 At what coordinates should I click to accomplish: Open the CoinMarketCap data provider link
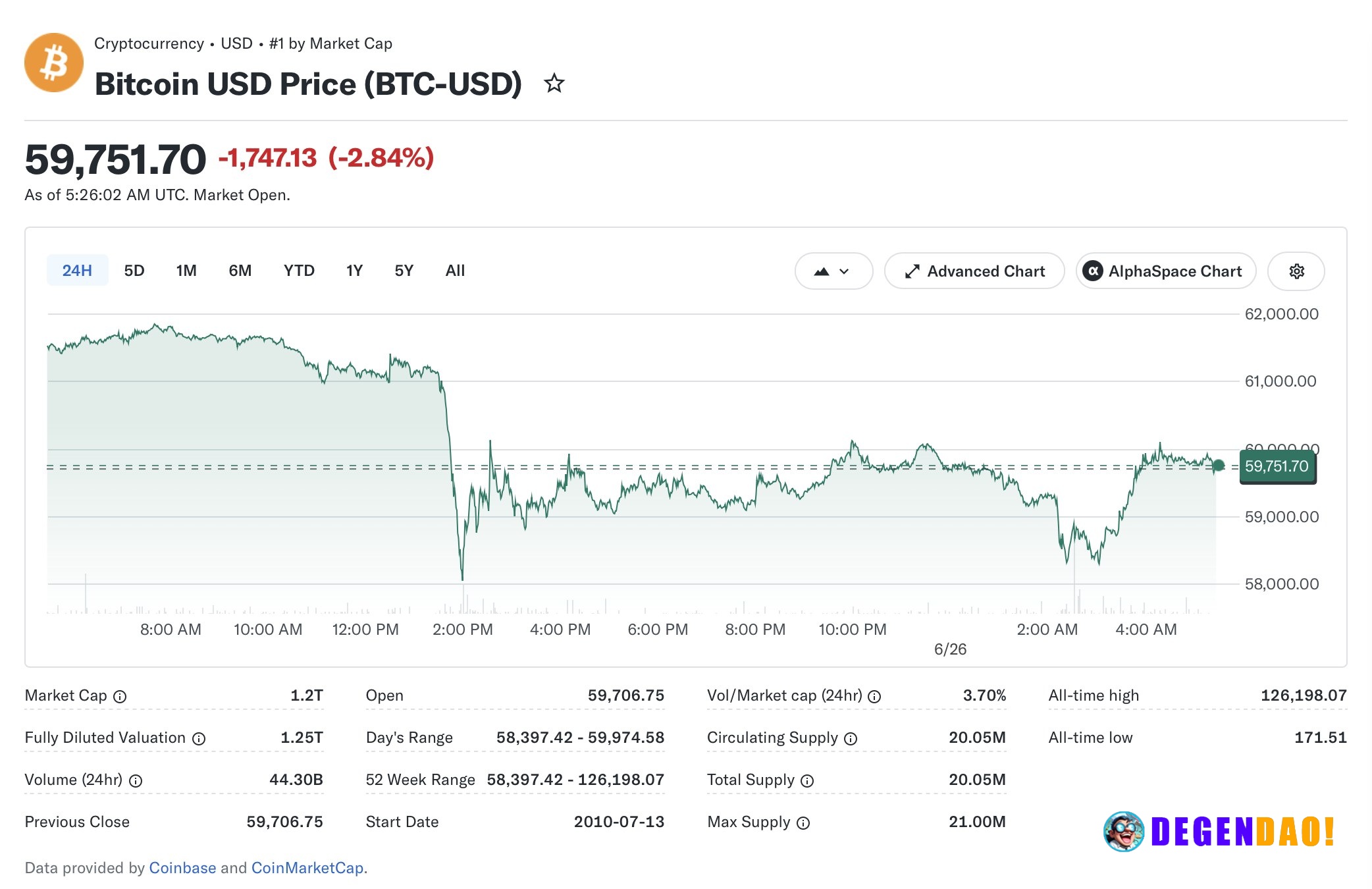click(x=307, y=868)
